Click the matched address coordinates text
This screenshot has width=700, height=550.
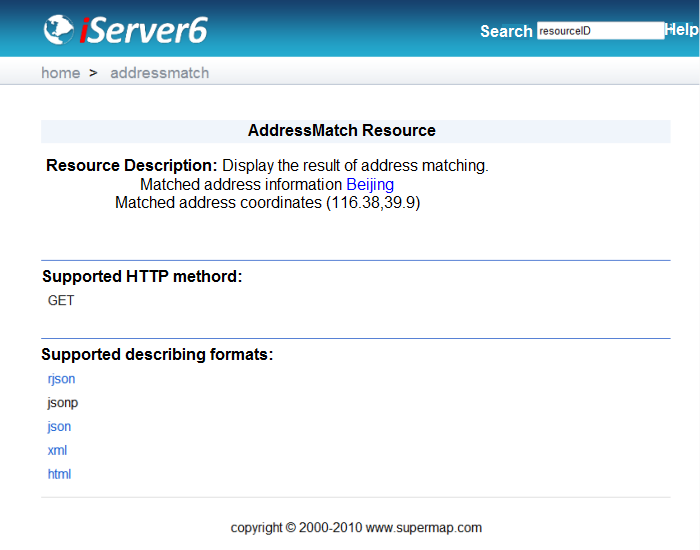(267, 203)
